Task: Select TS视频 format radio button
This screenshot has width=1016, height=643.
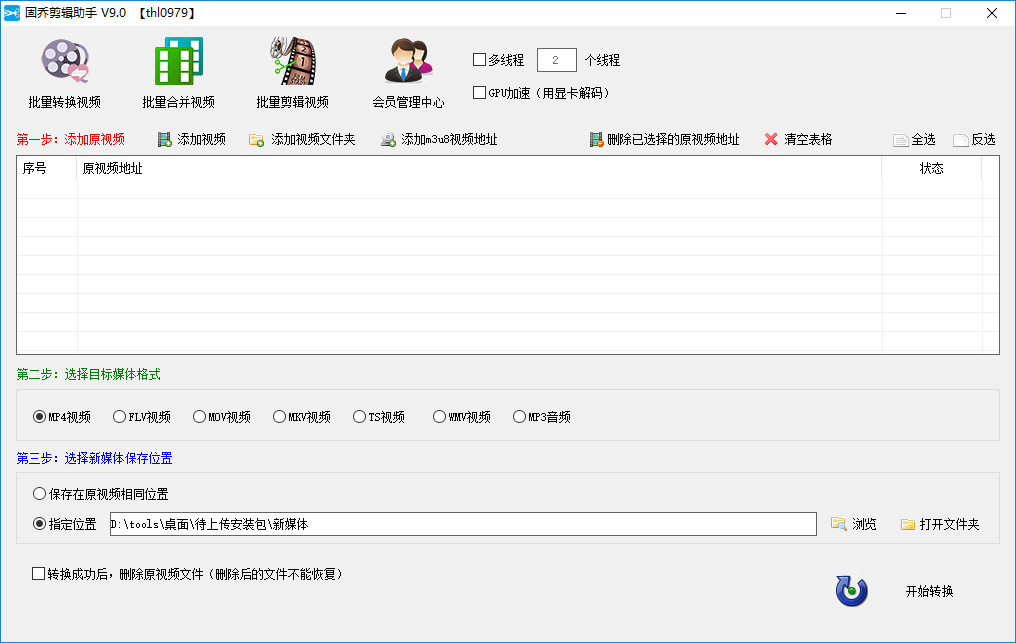Action: [x=359, y=417]
